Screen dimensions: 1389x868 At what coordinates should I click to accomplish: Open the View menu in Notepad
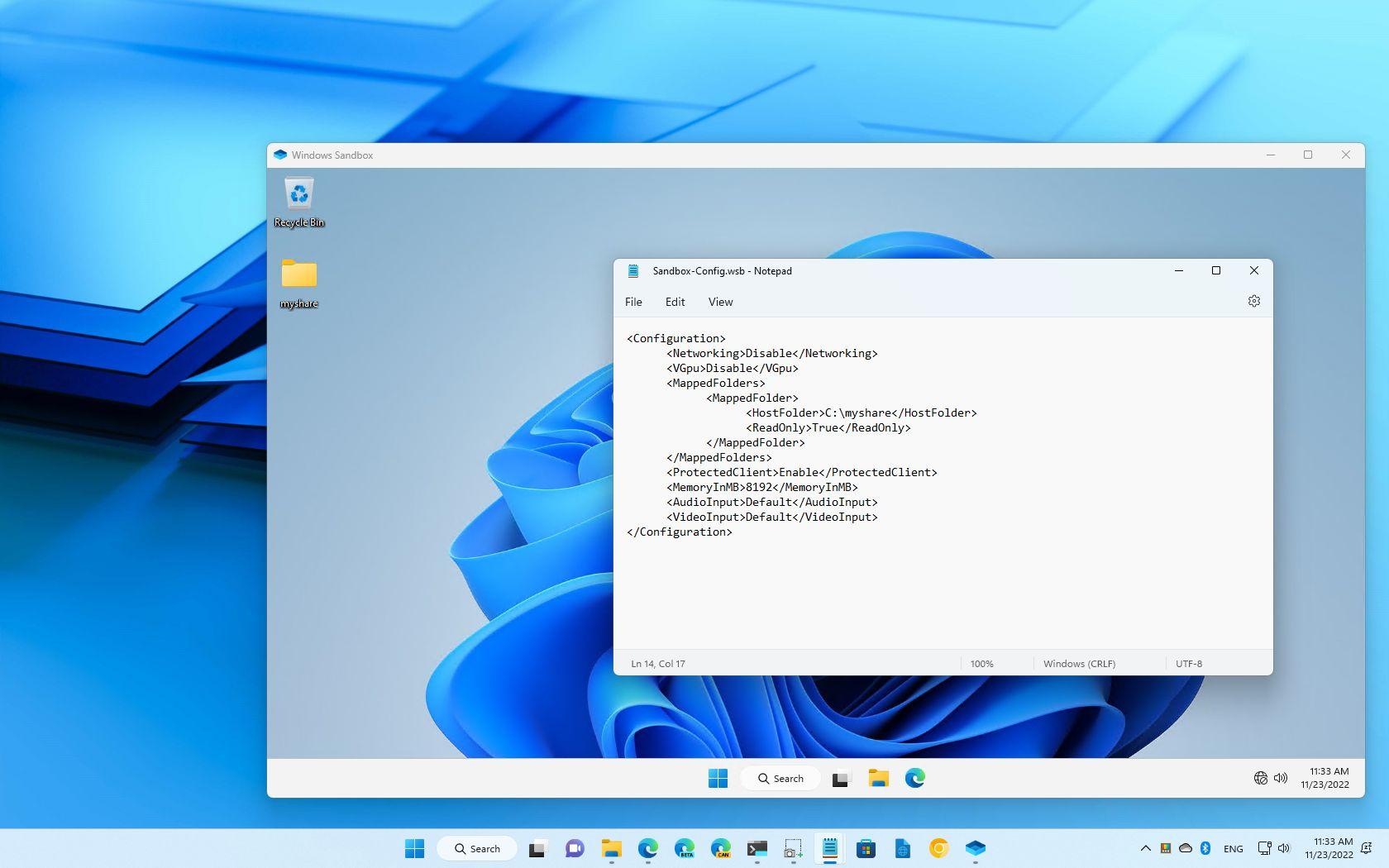(x=720, y=302)
